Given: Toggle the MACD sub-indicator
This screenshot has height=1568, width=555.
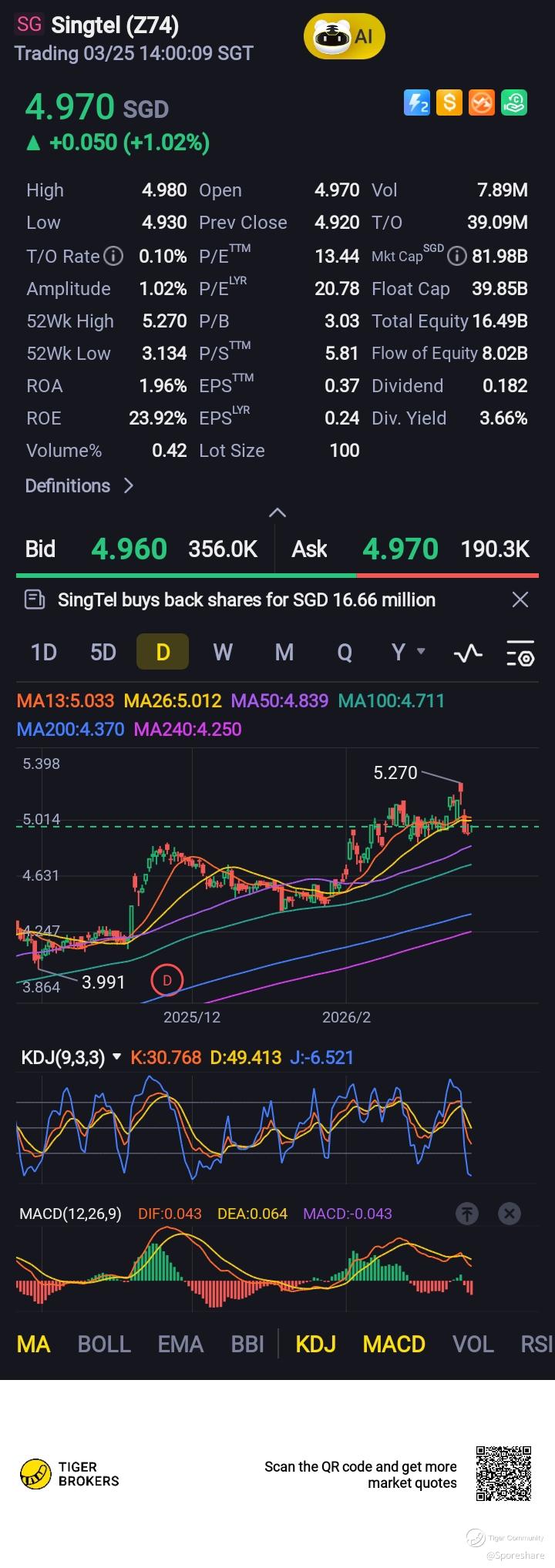Looking at the screenshot, I should pyautogui.click(x=394, y=1345).
